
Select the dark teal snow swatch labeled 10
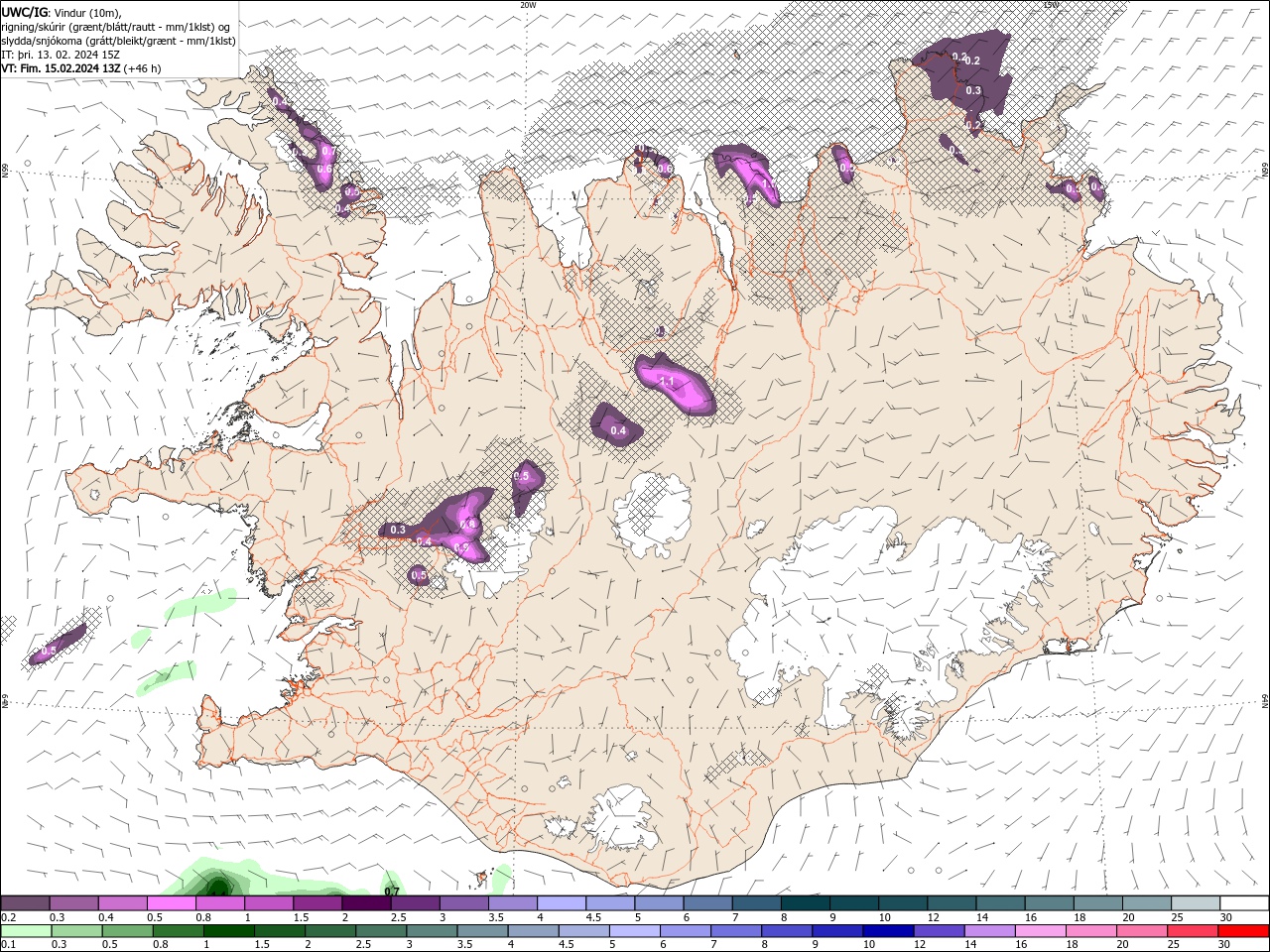(902, 902)
